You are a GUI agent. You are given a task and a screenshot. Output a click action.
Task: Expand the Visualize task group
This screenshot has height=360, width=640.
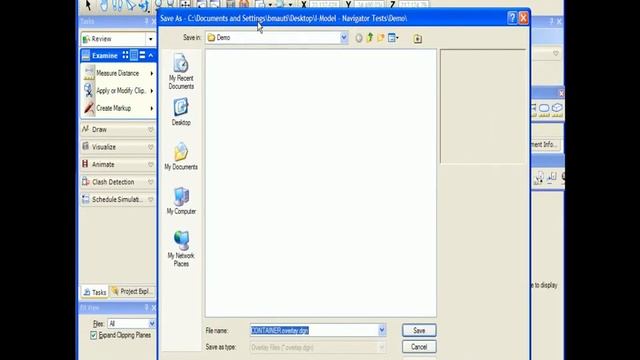coord(151,147)
